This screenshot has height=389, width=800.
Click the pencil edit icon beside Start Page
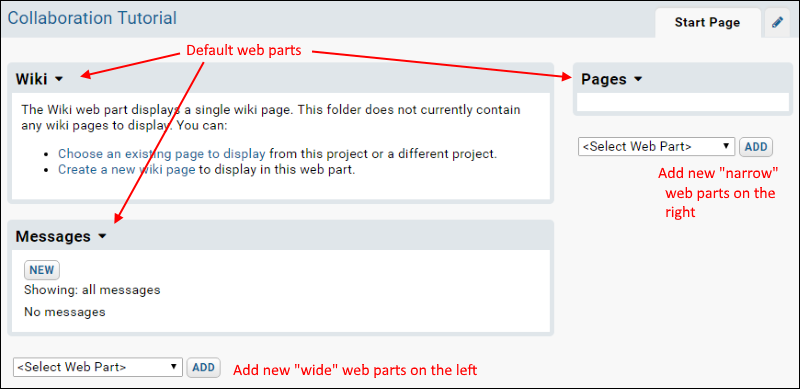pyautogui.click(x=777, y=23)
